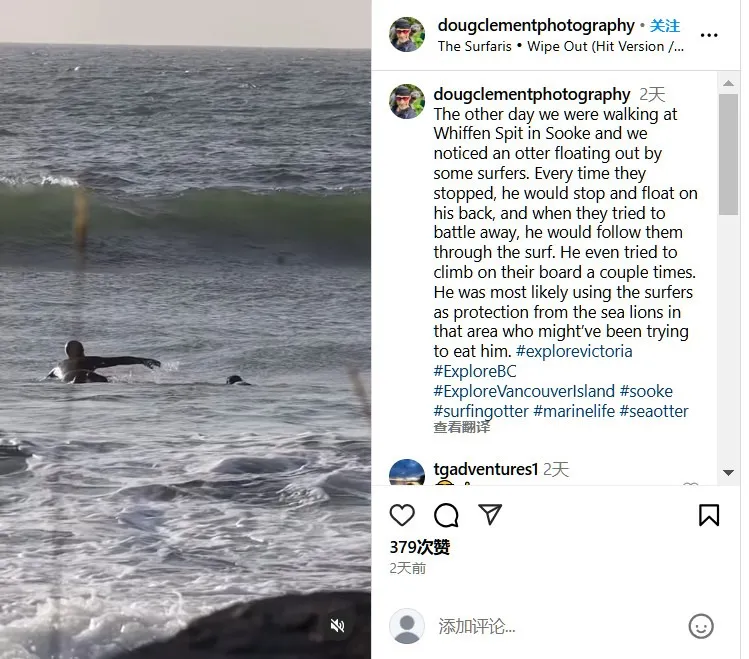Open #seaotter hashtag link
Image resolution: width=749 pixels, height=659 pixels.
tap(654, 411)
